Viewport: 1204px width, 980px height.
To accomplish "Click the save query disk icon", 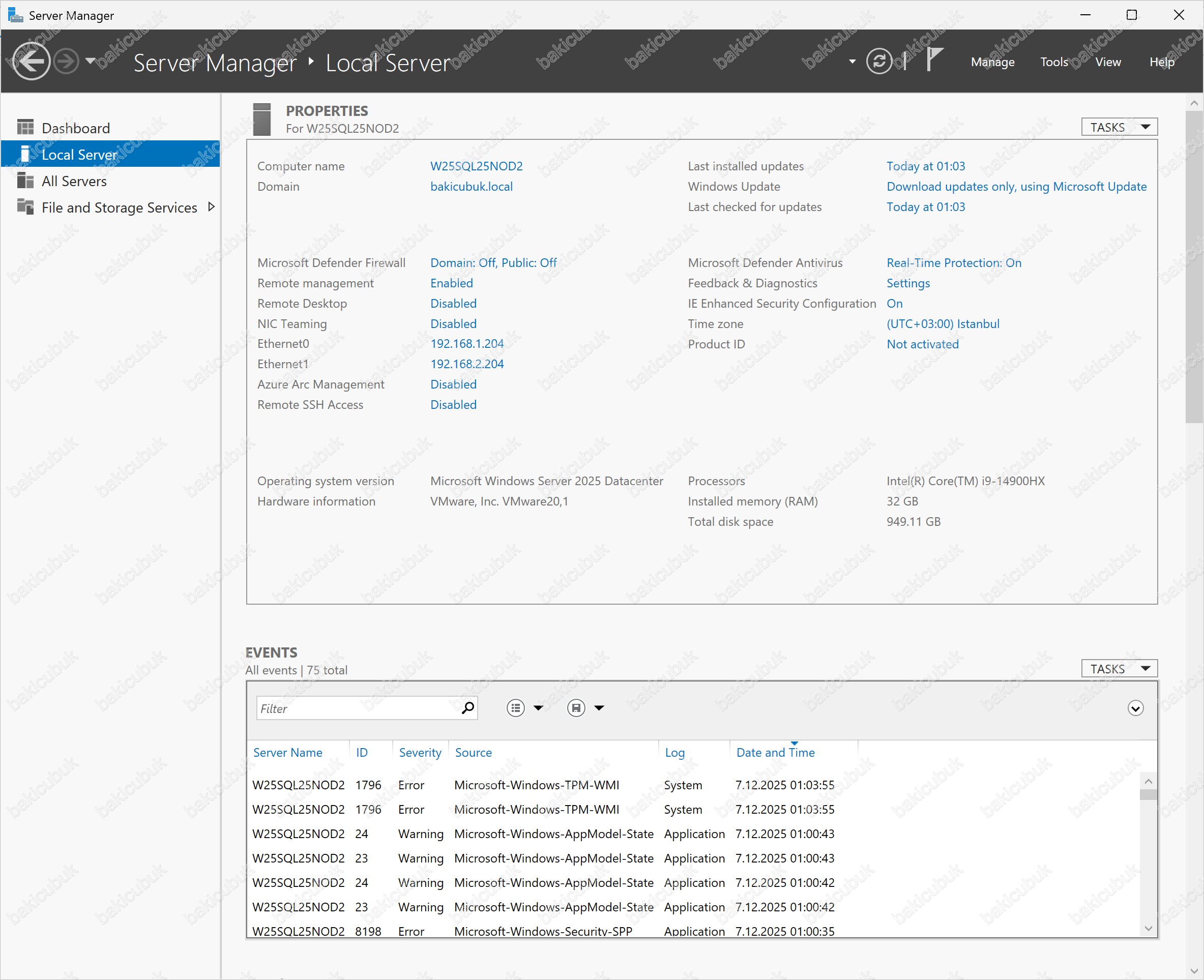I will pos(576,708).
